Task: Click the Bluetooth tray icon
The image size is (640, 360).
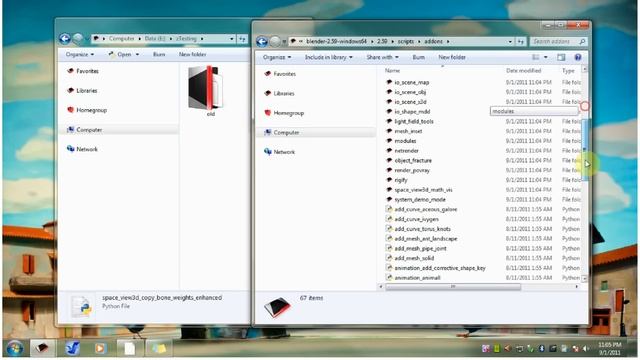Action: [x=541, y=349]
